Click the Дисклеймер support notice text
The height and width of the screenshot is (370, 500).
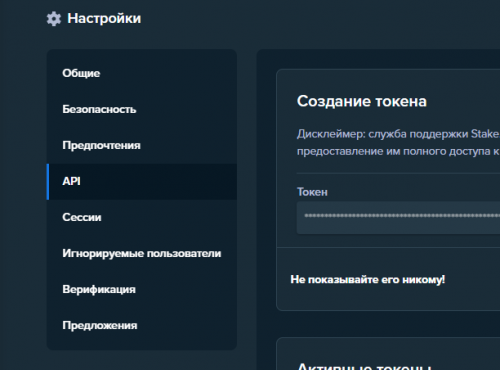coord(398,143)
